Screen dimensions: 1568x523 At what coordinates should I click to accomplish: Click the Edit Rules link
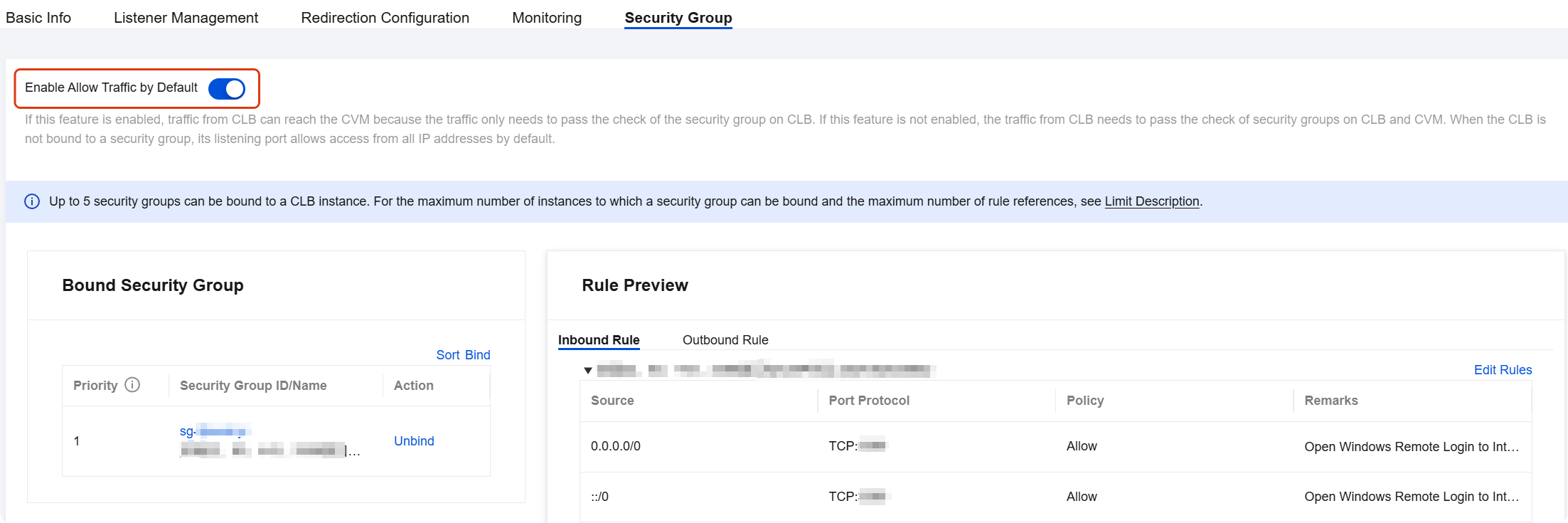coord(1503,370)
